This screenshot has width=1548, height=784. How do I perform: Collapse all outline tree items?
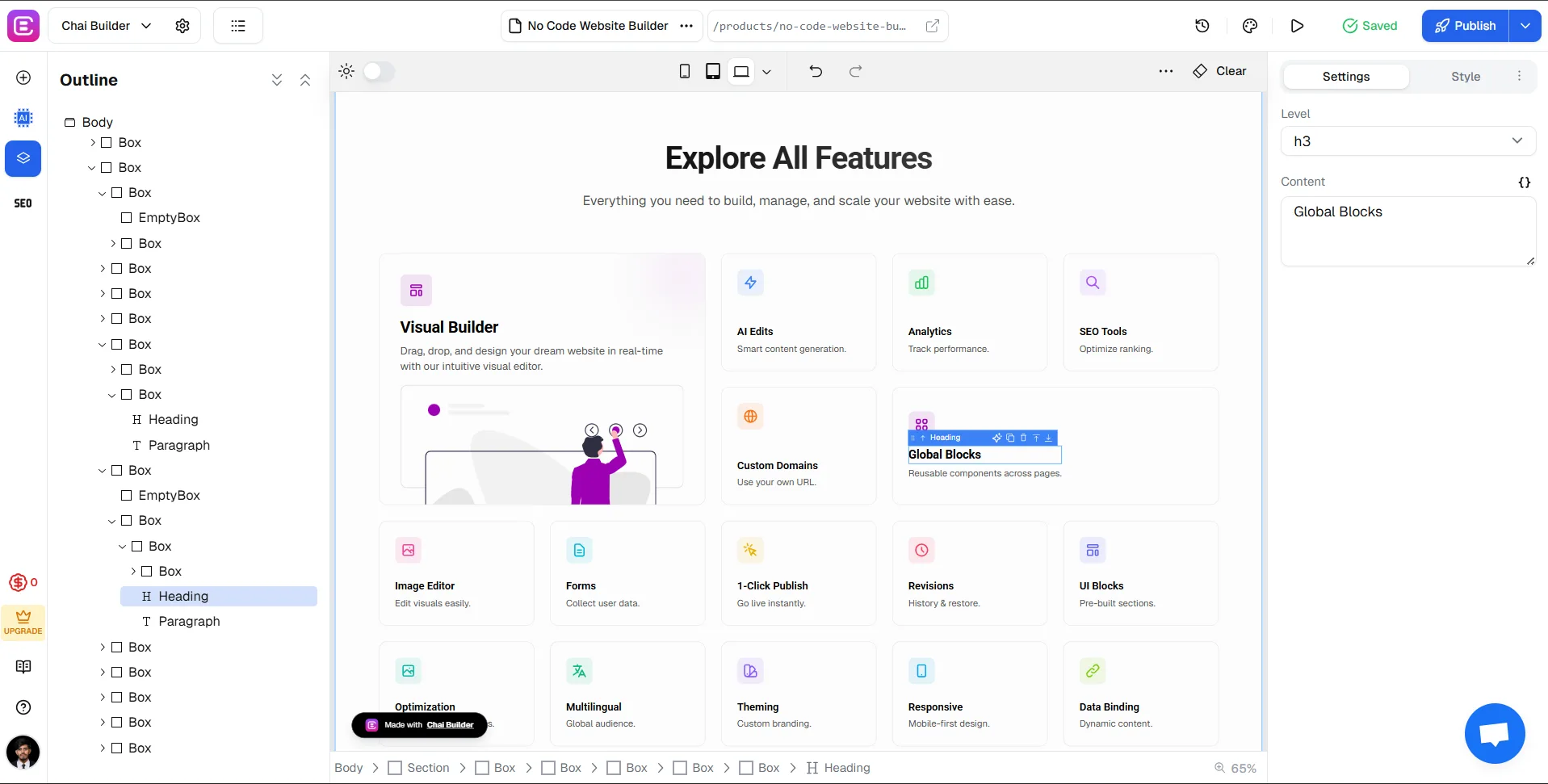(305, 80)
